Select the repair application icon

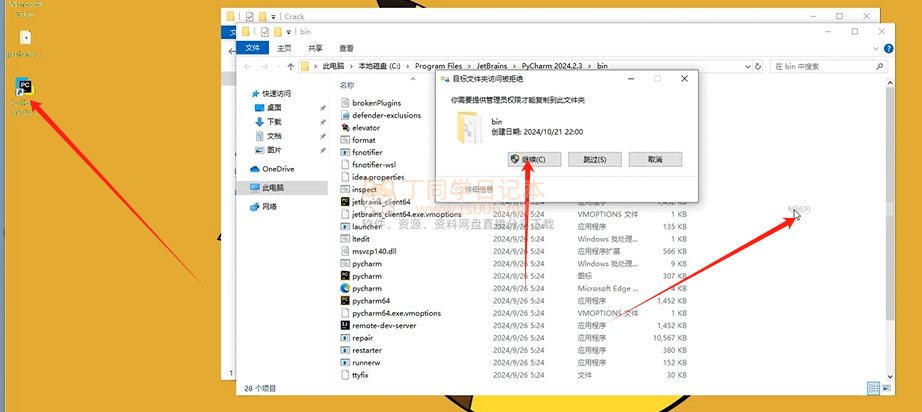coord(346,337)
